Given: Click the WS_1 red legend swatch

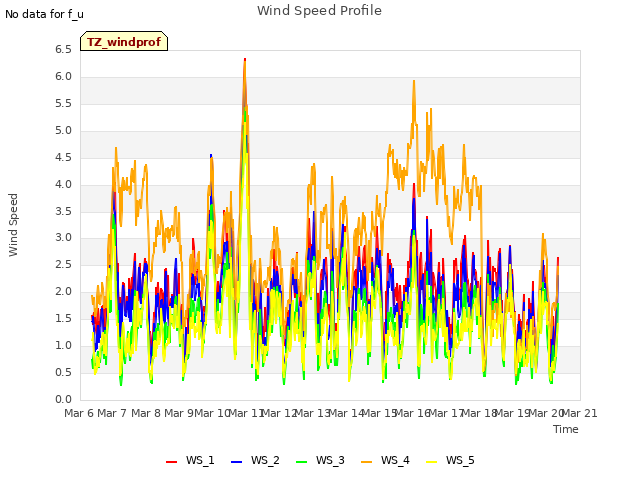Looking at the screenshot, I should (171, 462).
